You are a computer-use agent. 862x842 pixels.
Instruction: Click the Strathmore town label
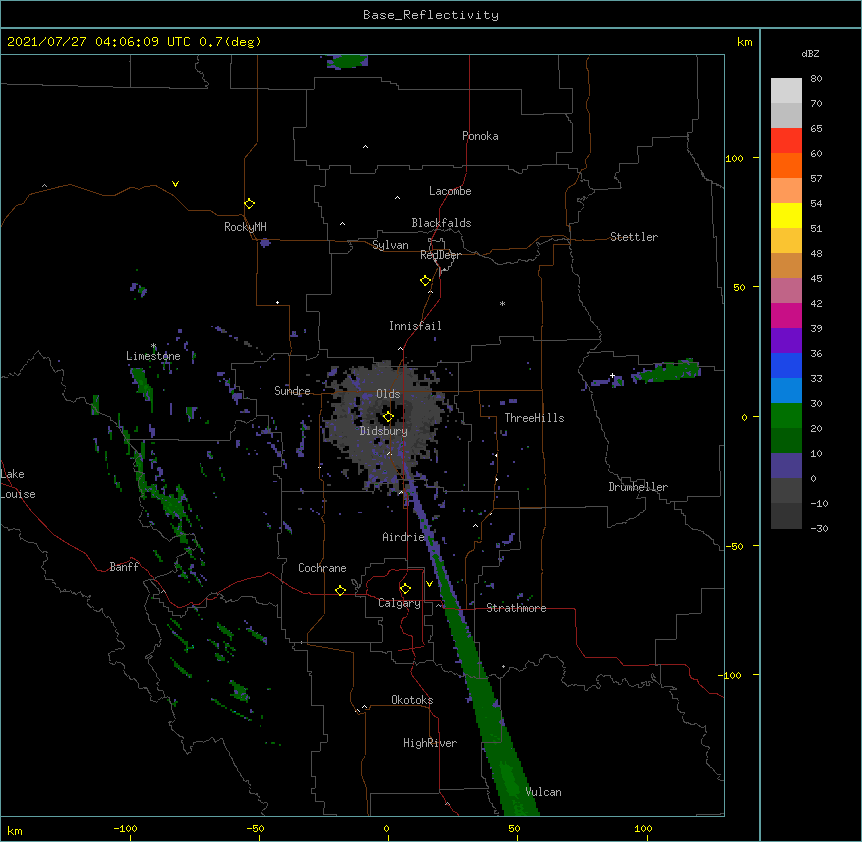click(516, 608)
